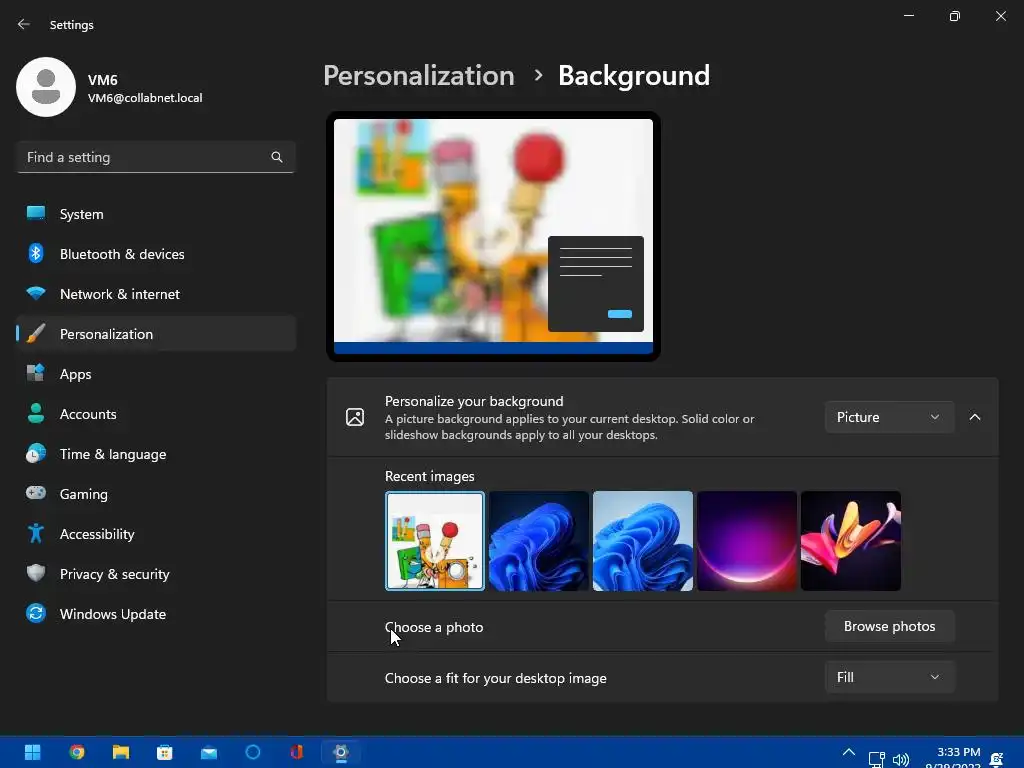
Task: Open Microsoft Store from taskbar
Action: 165,752
